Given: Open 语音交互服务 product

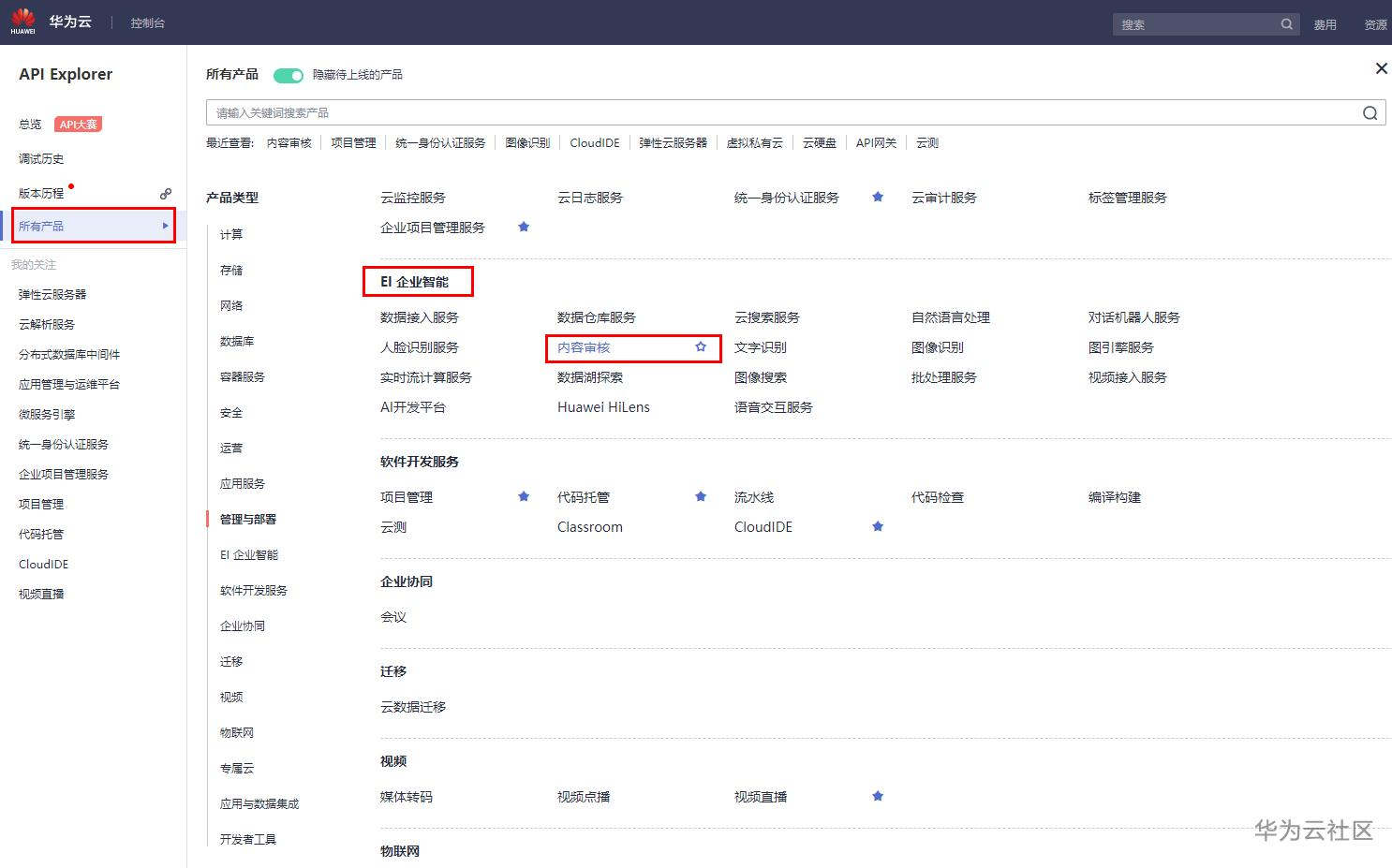Looking at the screenshot, I should coord(774,407).
